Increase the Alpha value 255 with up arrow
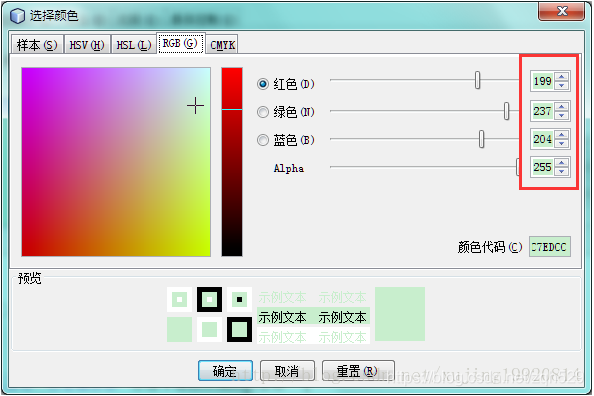 pos(561,163)
